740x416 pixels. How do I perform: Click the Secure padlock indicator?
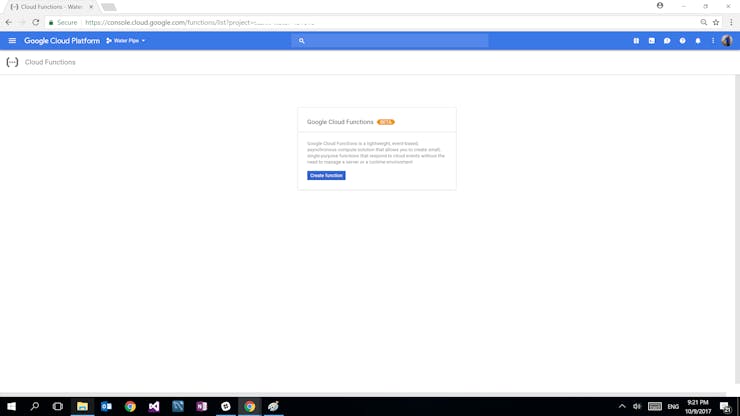point(63,22)
